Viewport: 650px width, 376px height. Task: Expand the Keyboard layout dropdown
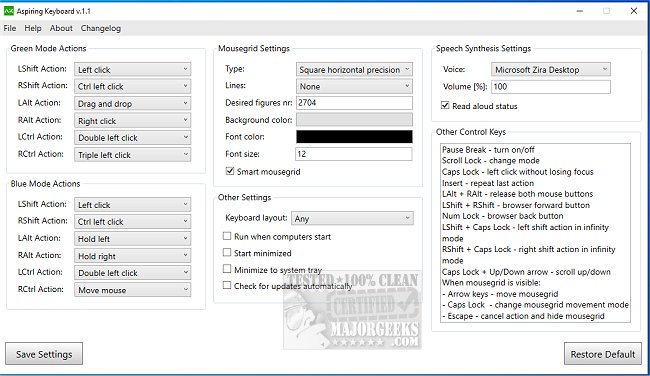tap(352, 218)
